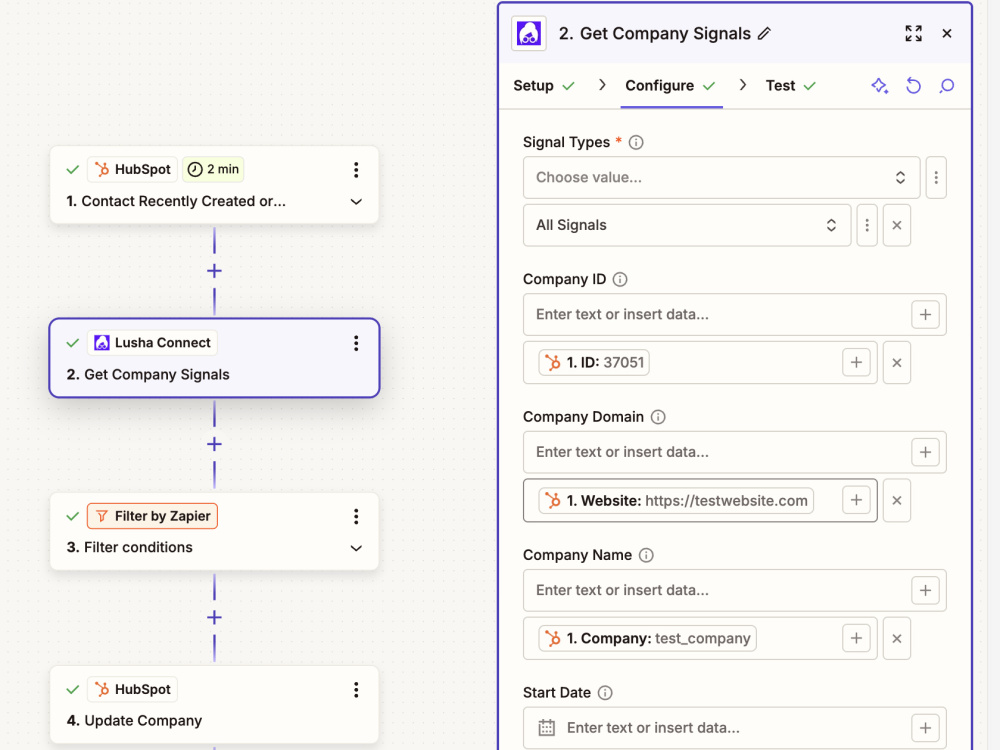
Task: Open the search icon in panel header
Action: (946, 85)
